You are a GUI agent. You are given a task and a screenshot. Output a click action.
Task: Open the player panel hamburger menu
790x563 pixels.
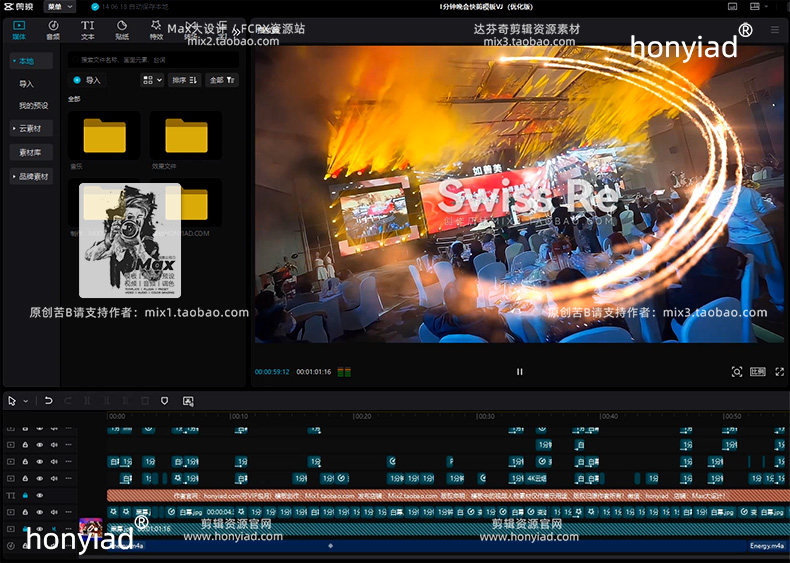(775, 30)
